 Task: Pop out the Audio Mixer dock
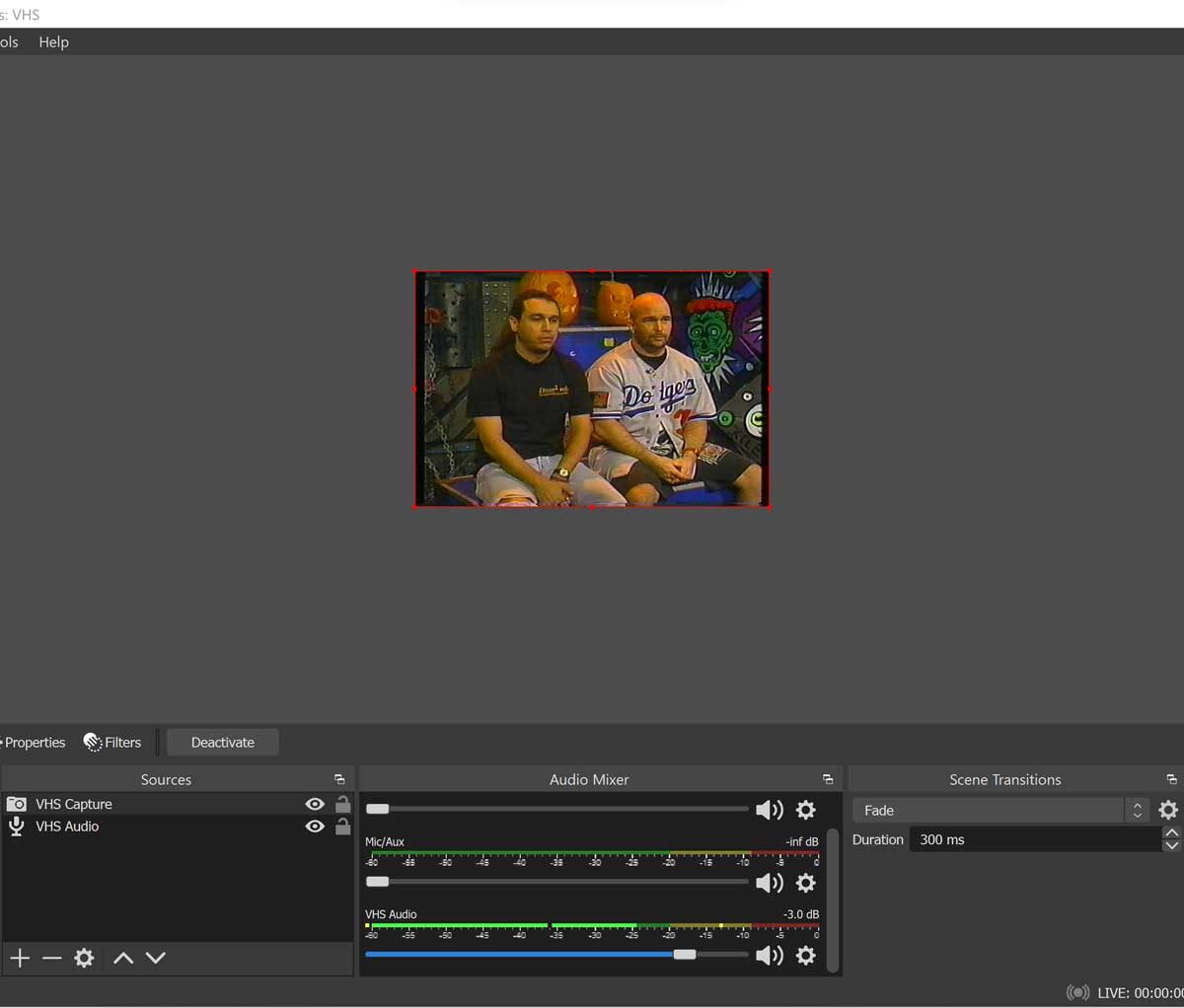828,779
